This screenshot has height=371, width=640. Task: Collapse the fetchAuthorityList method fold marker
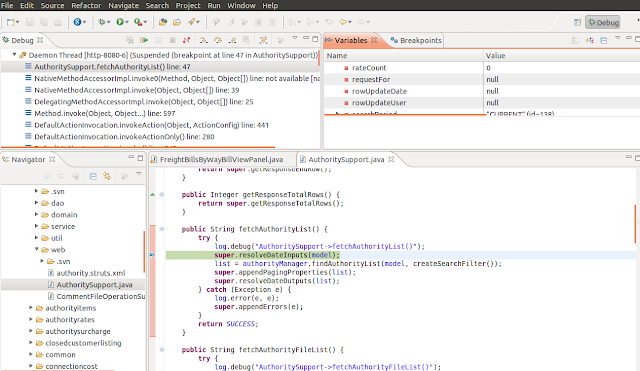point(162,229)
